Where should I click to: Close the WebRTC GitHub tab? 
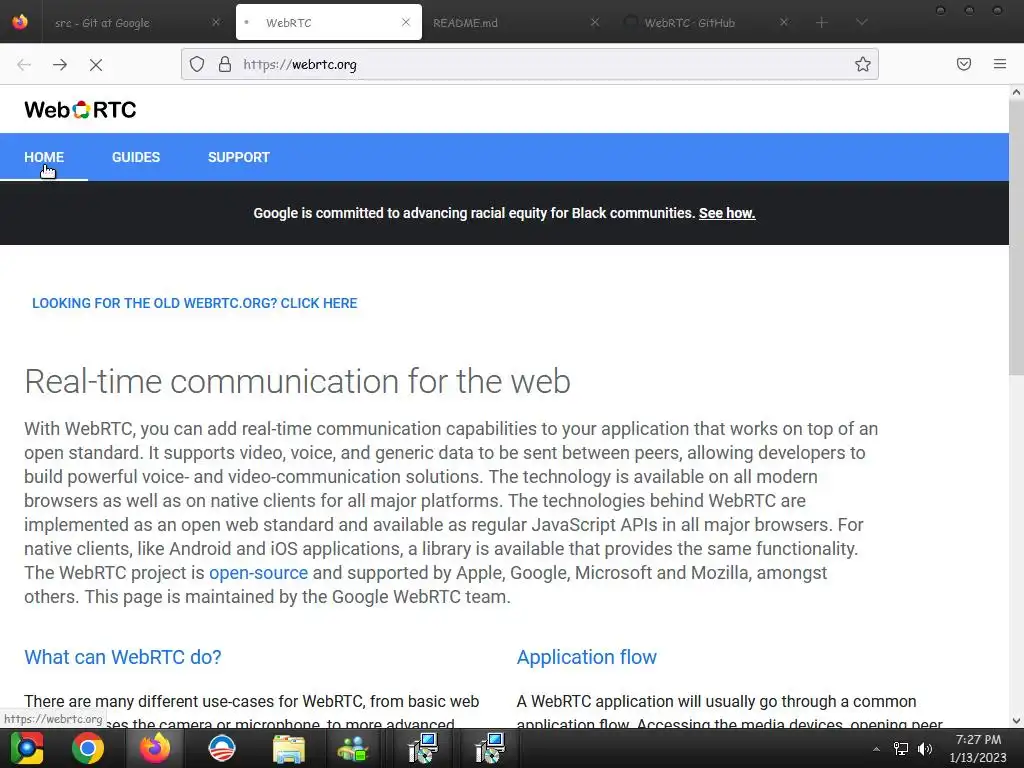tap(784, 22)
